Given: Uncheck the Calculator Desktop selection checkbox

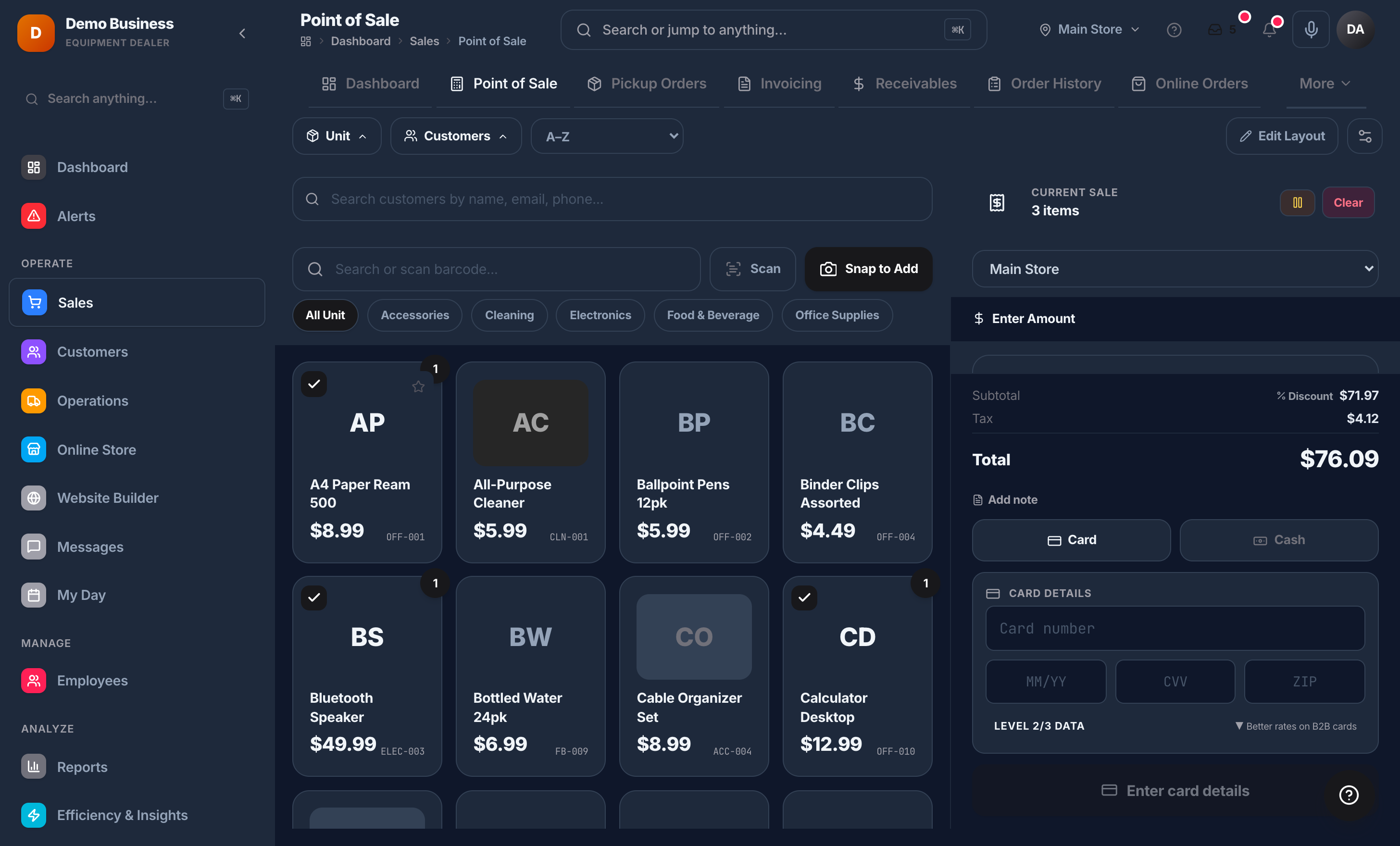Looking at the screenshot, I should [804, 597].
